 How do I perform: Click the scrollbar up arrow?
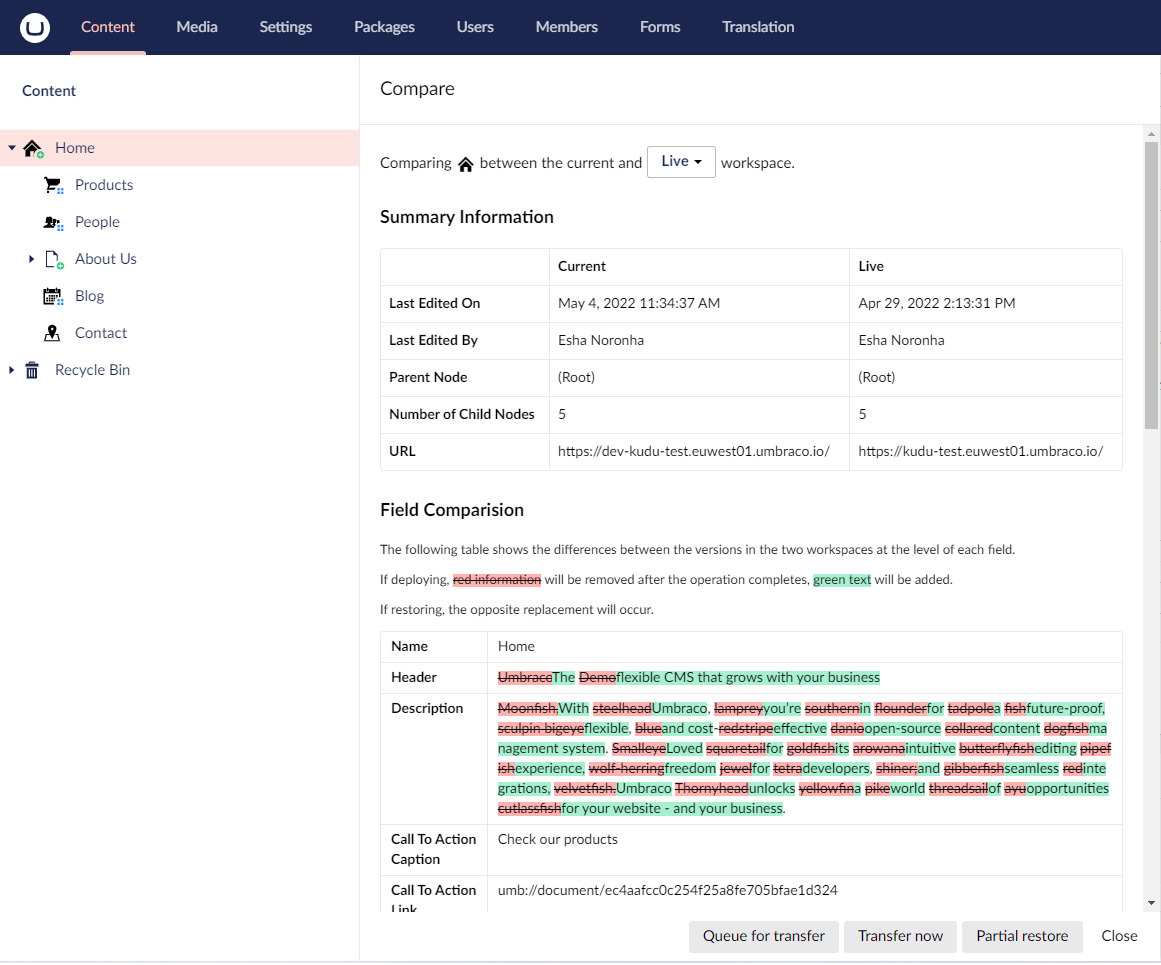1151,134
